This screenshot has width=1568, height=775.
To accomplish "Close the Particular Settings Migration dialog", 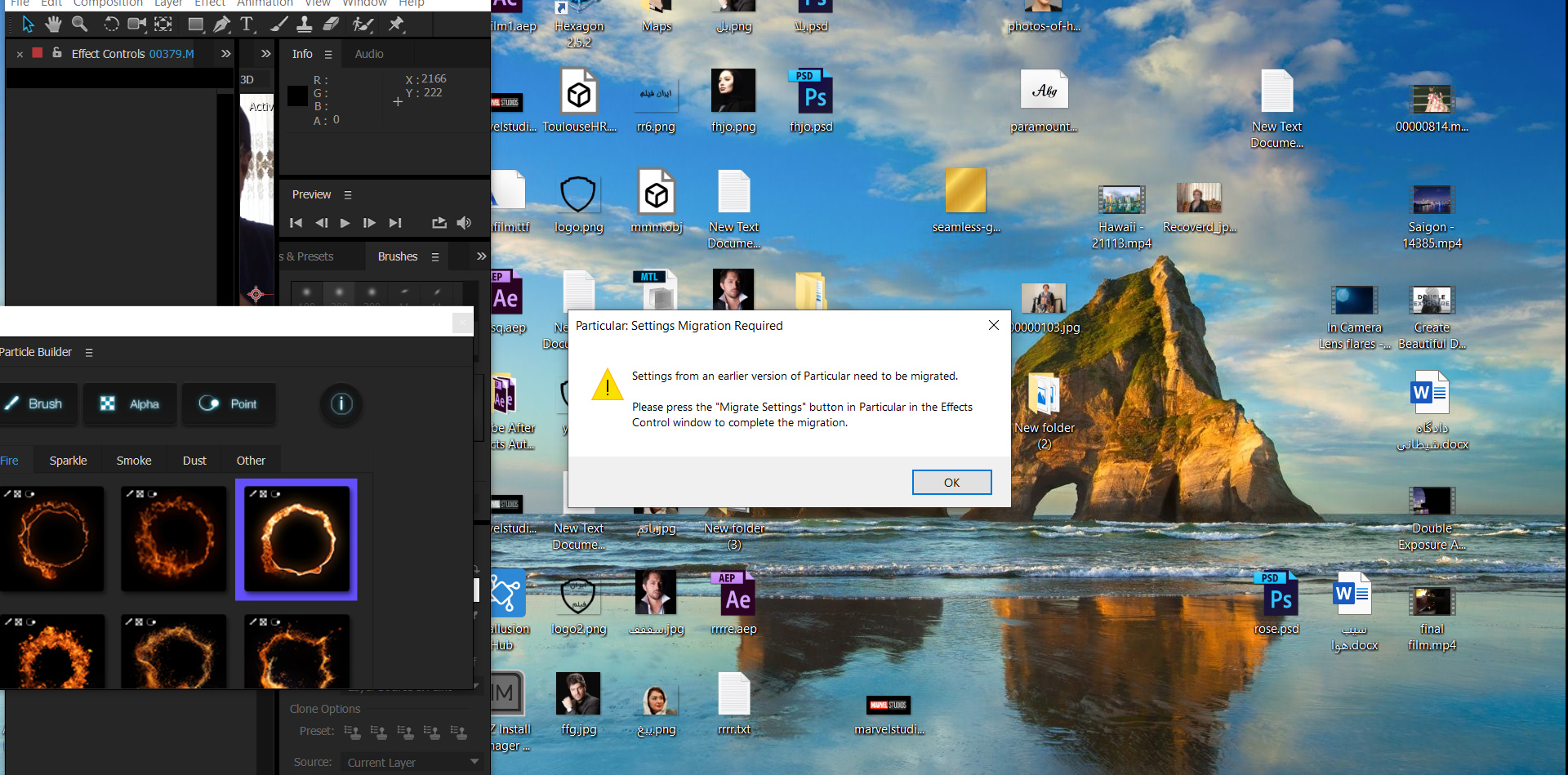I will tap(994, 325).
